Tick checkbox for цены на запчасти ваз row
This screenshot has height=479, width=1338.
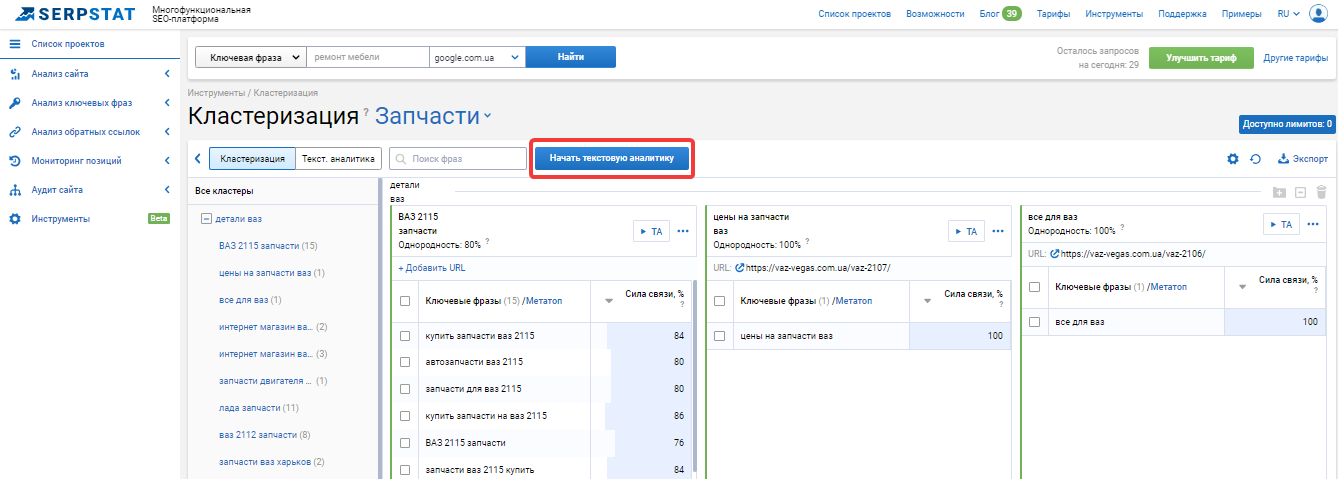720,336
